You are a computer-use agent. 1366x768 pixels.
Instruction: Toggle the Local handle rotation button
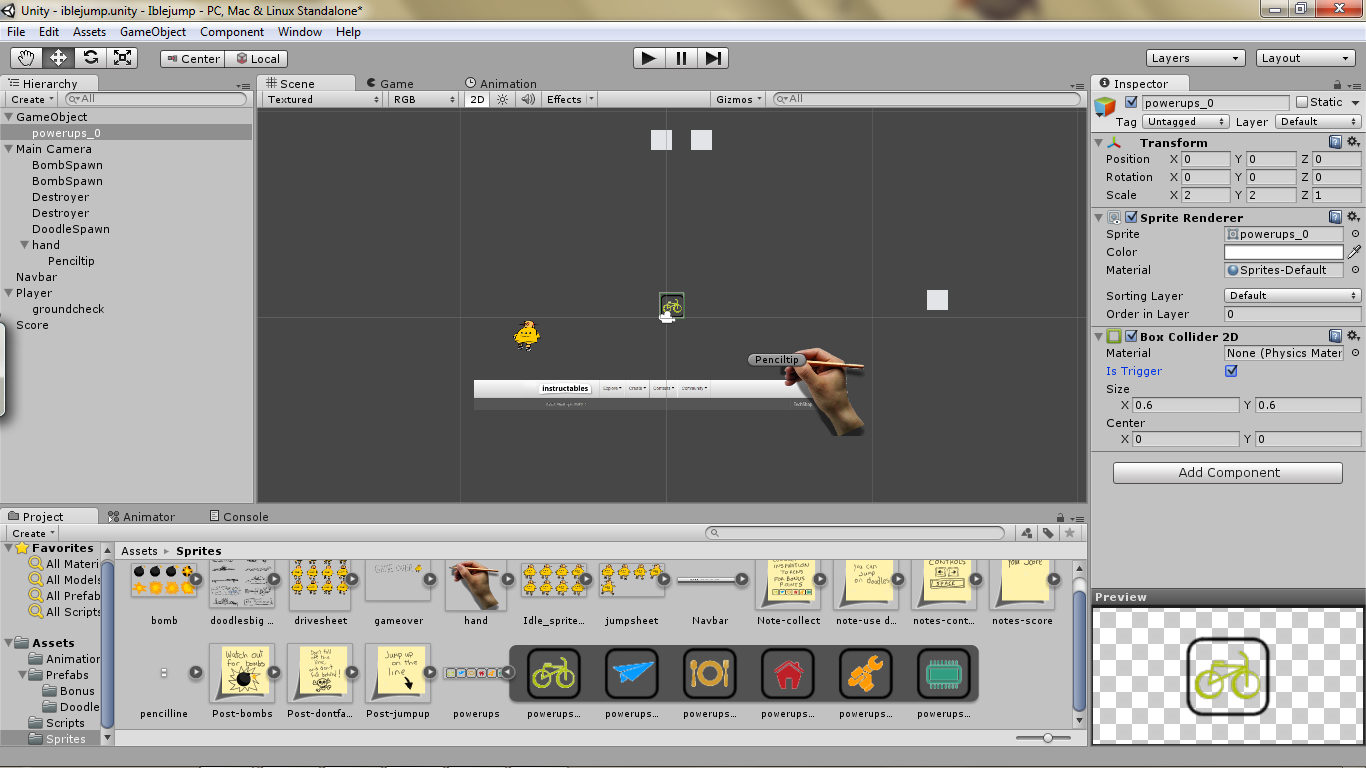tap(256, 59)
